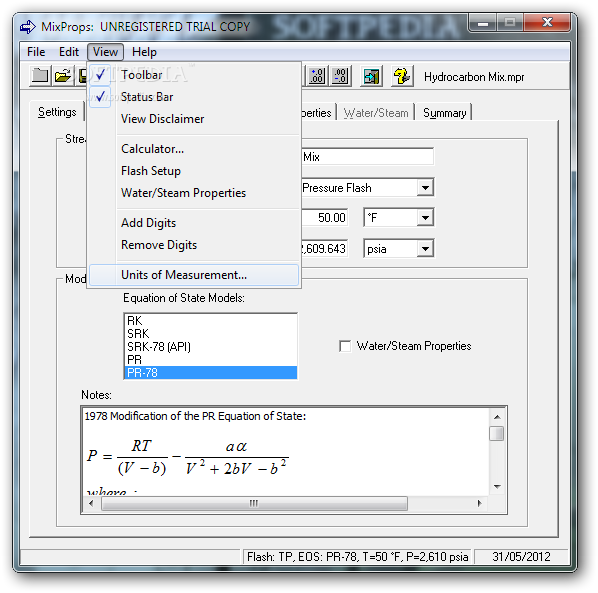
Task: Open Units of Measurement... dialog
Action: click(x=194, y=275)
